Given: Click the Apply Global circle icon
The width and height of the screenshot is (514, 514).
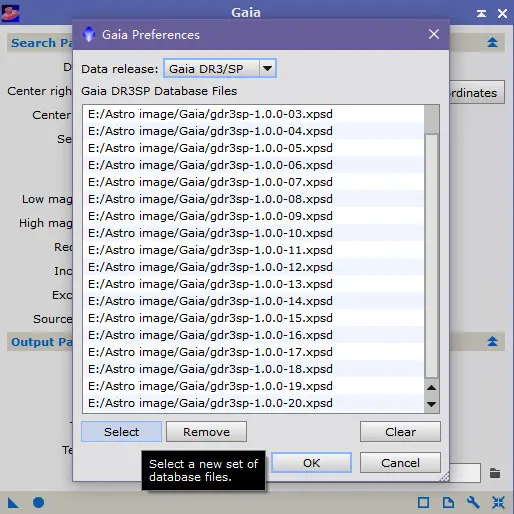Looking at the screenshot, I should coord(38,502).
